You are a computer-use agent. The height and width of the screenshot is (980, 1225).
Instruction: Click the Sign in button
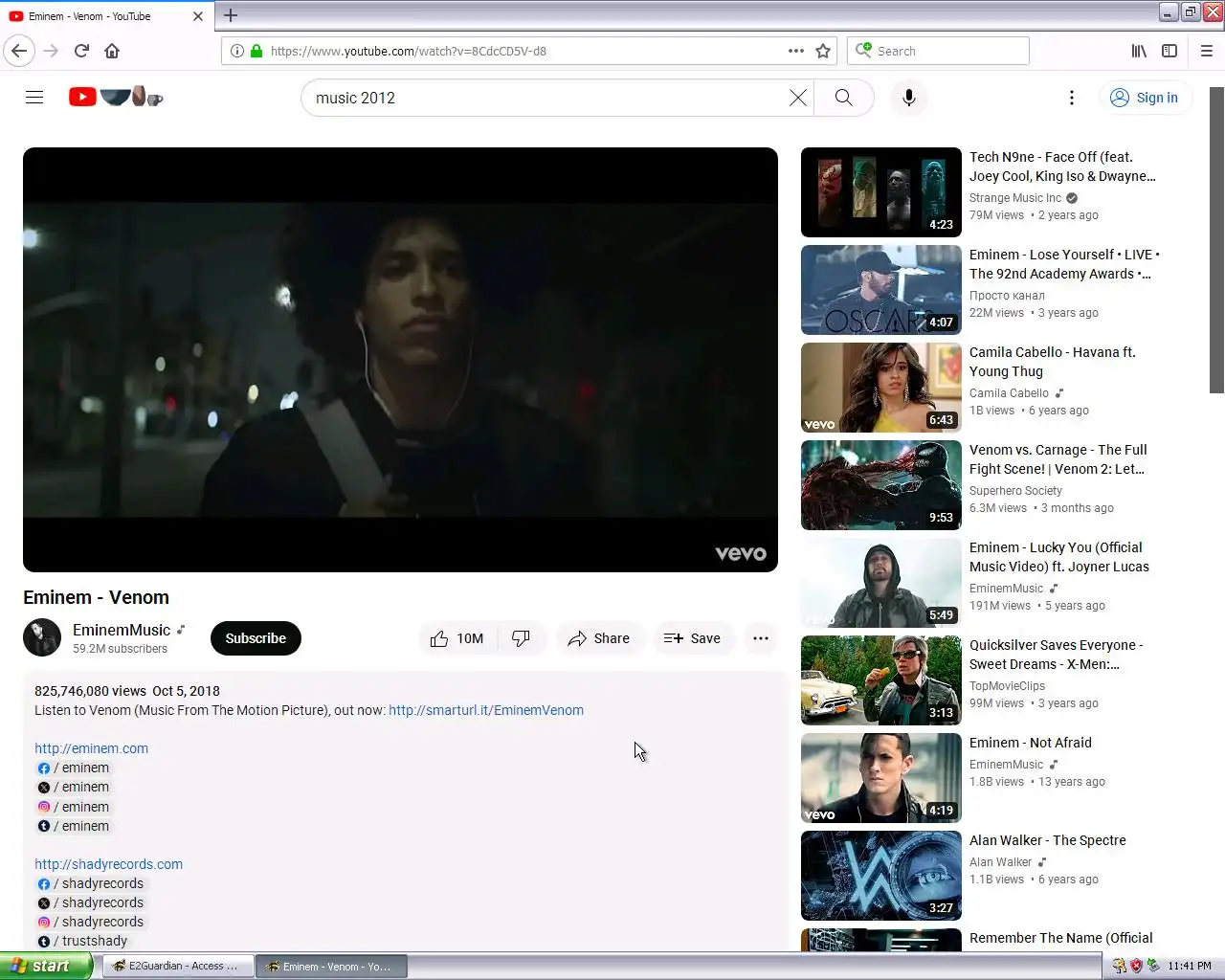pos(1145,98)
